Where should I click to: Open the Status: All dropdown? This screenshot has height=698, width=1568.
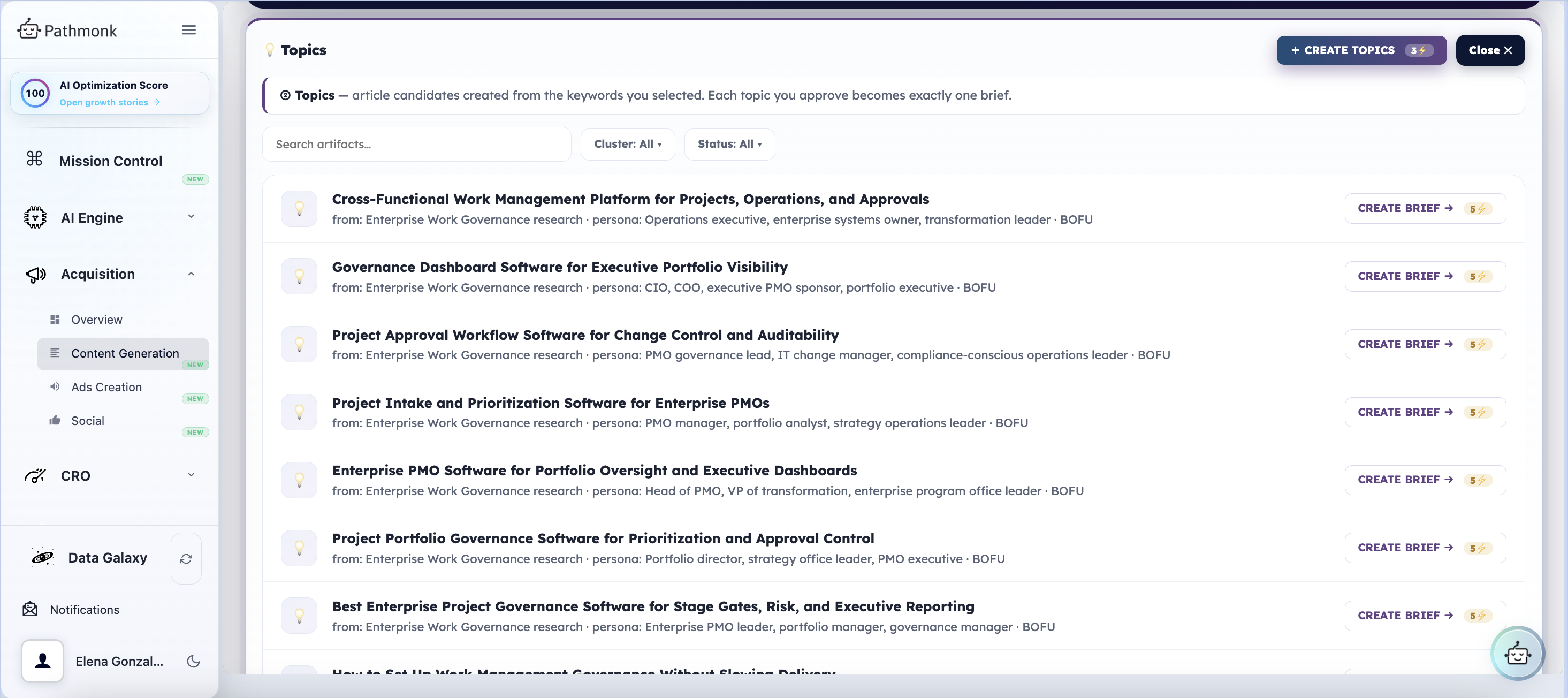pos(729,145)
